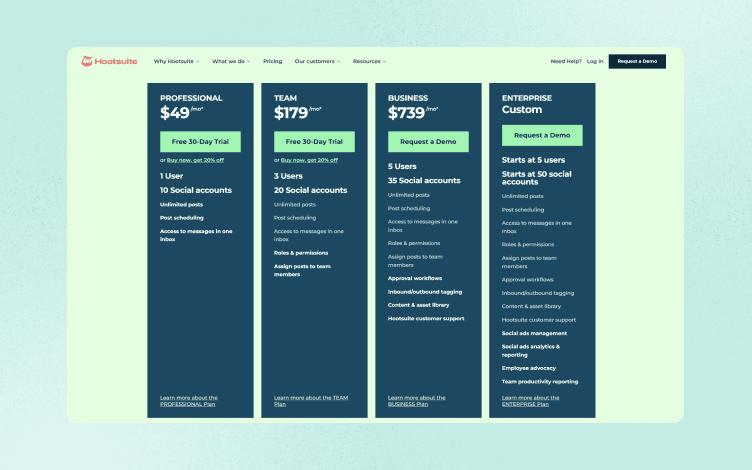
Task: Click the PROFESSIONAL plan heading
Action: [x=191, y=98]
